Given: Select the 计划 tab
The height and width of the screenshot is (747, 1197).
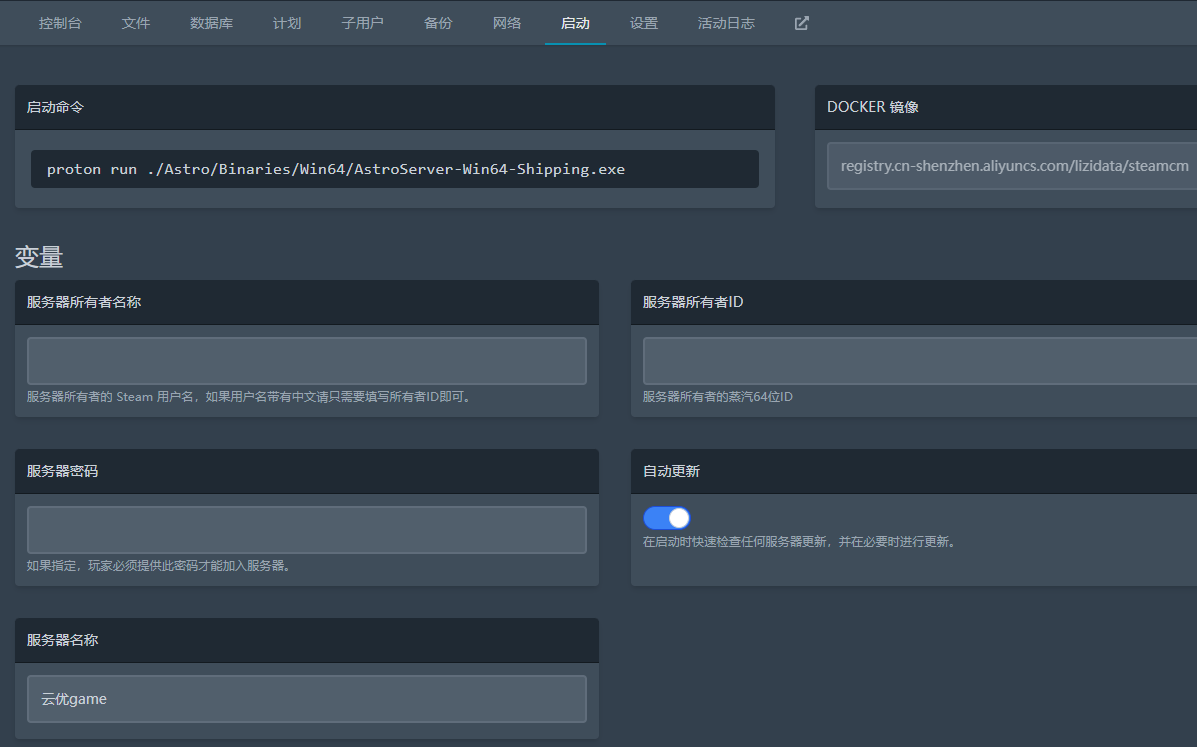Looking at the screenshot, I should (287, 23).
